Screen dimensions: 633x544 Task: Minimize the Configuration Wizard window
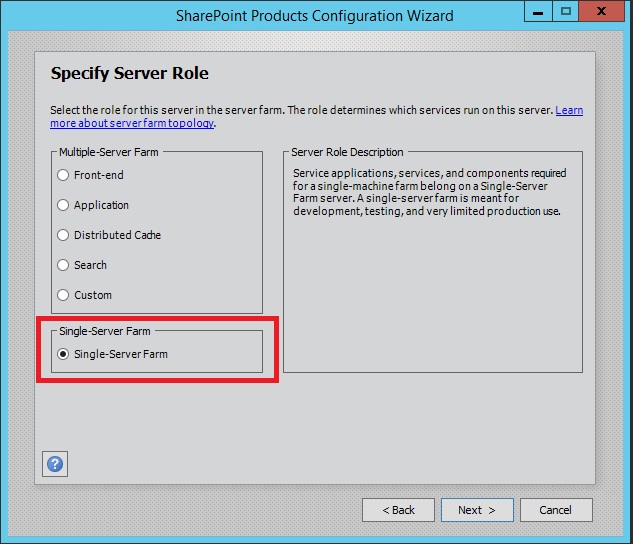[538, 11]
